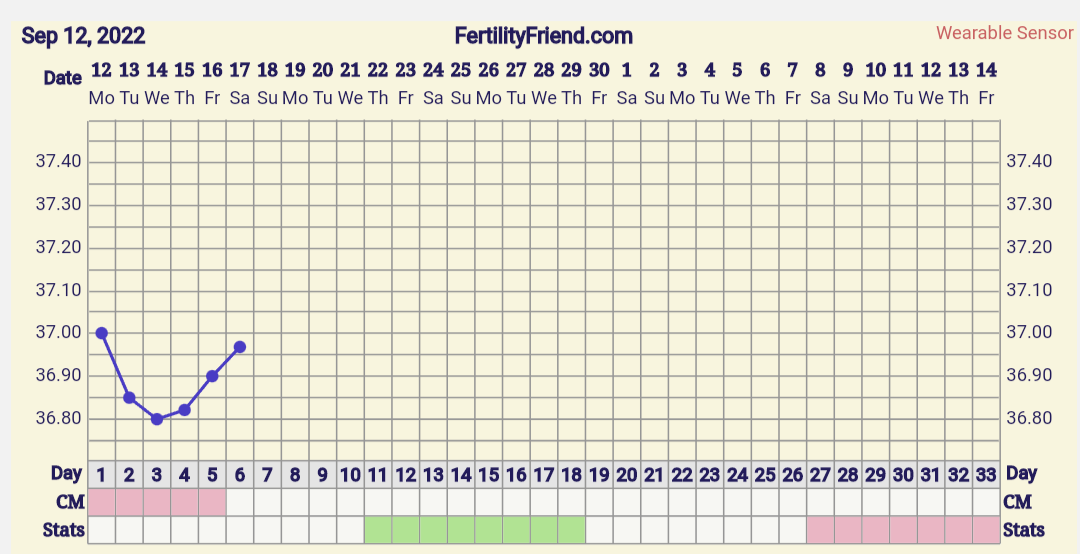Click the temperature data point for Tuesday 13
This screenshot has width=1080, height=554.
point(129,398)
